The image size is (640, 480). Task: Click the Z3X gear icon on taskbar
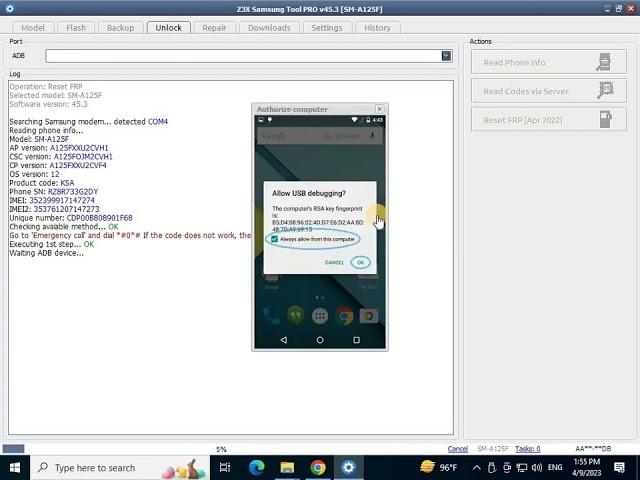(349, 468)
